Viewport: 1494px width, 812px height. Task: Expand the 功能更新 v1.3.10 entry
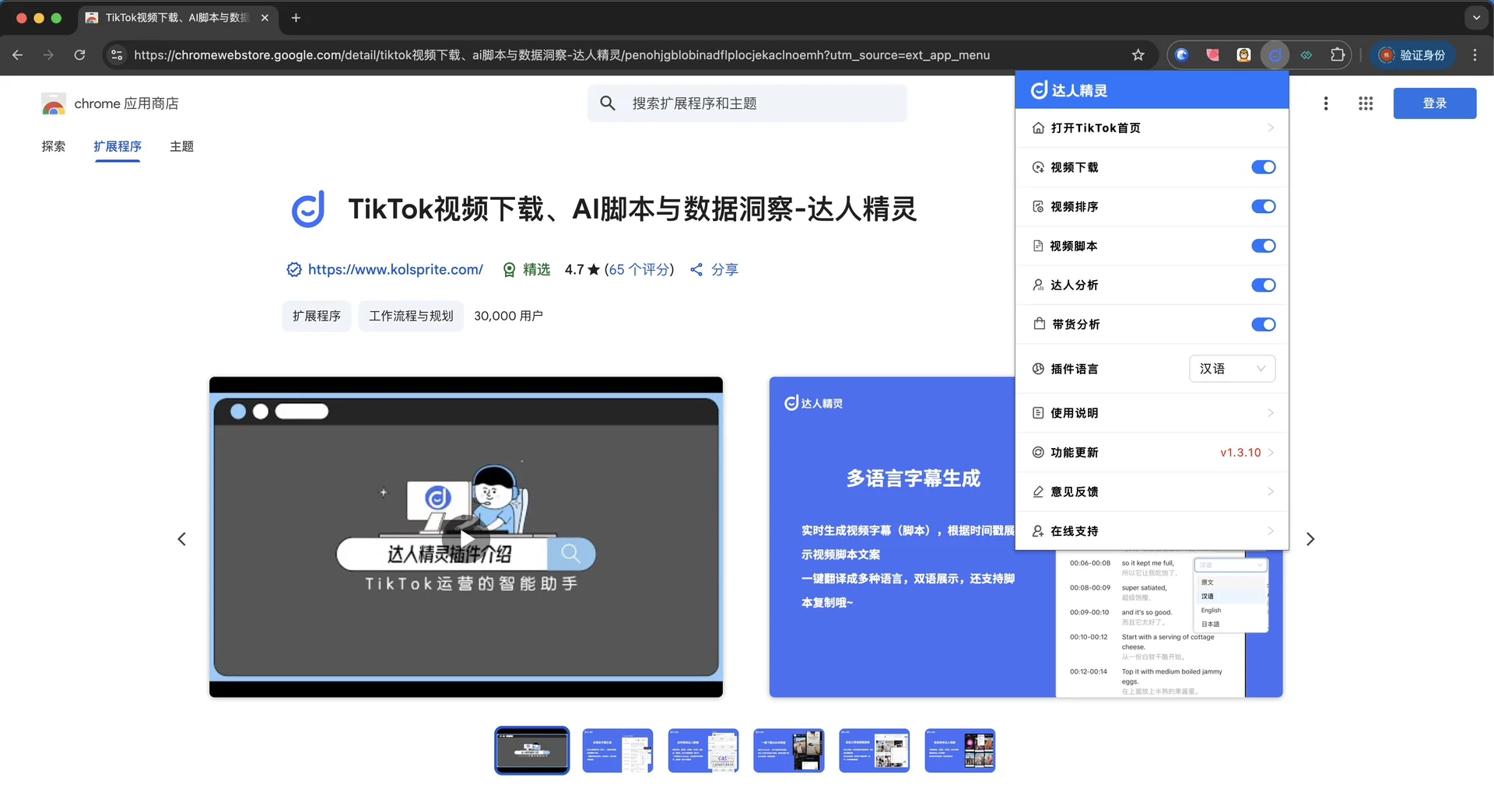1271,452
